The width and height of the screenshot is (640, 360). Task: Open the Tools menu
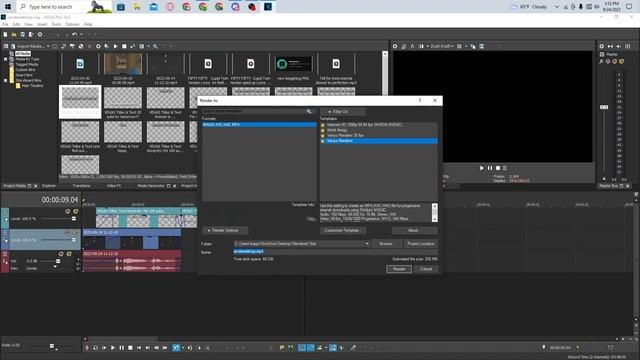(56, 24)
